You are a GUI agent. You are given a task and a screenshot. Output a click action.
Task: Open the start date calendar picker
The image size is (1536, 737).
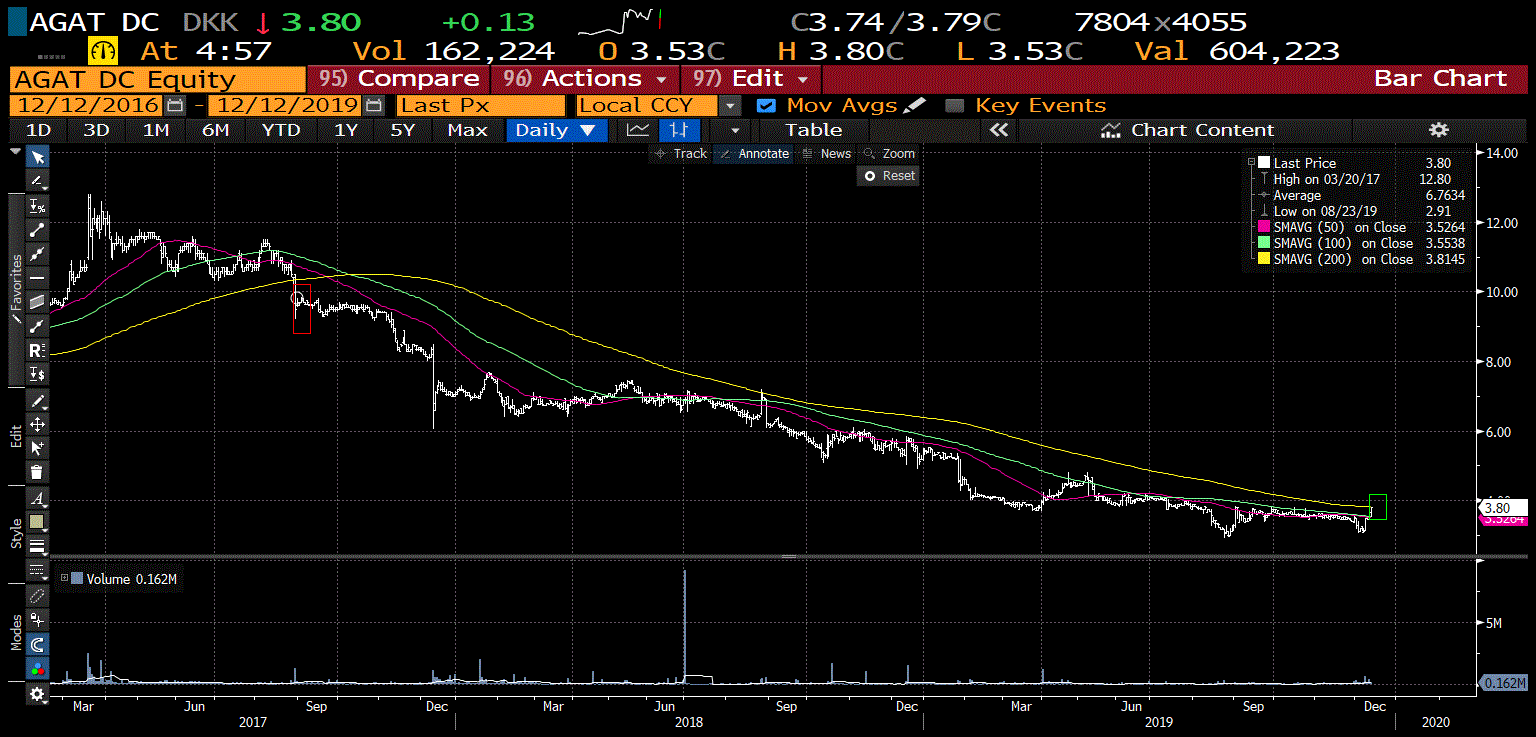pyautogui.click(x=175, y=105)
